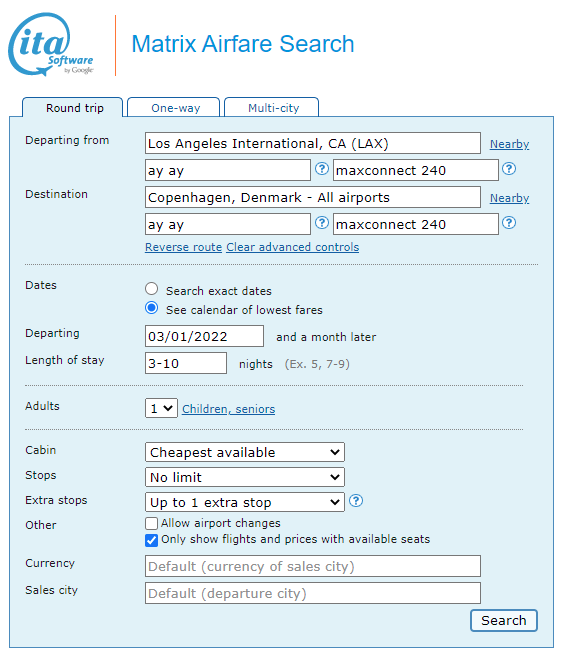Uncheck Only show flights with available seats
Screen dimensions: 577x668
click(x=151, y=540)
